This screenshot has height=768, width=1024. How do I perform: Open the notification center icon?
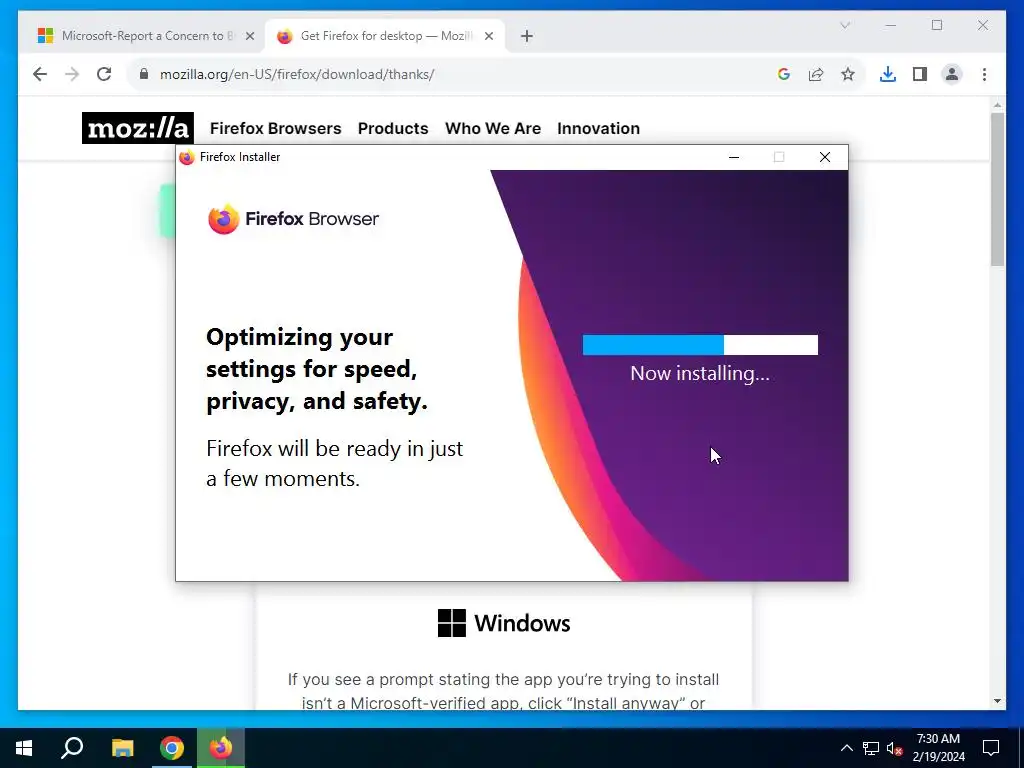coord(991,748)
